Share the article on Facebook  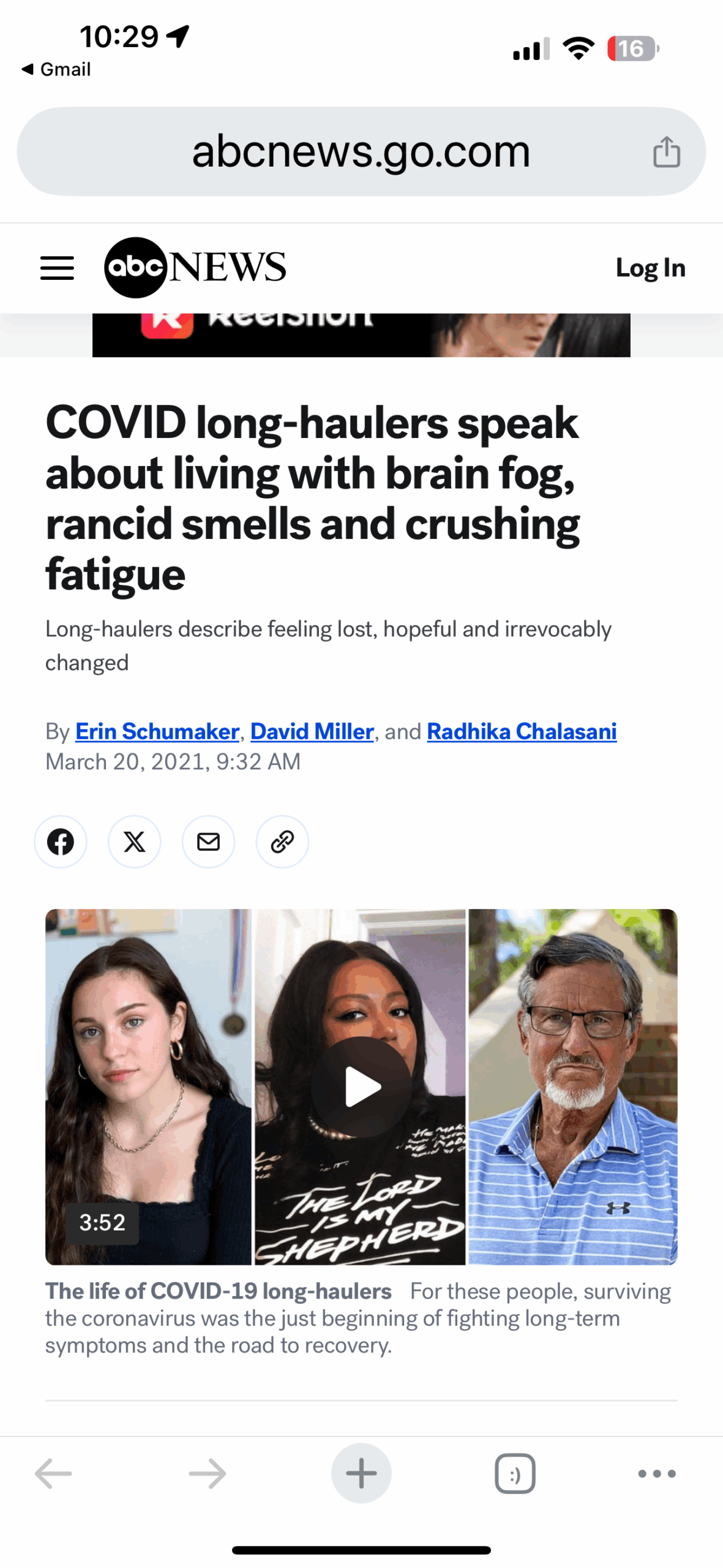click(x=61, y=841)
